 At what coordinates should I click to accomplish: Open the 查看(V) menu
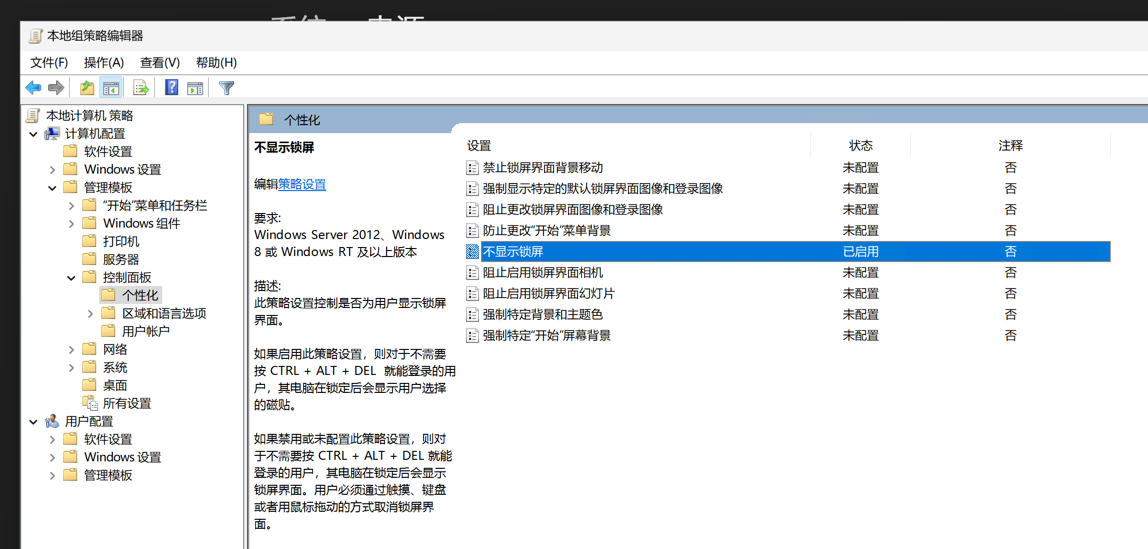160,62
